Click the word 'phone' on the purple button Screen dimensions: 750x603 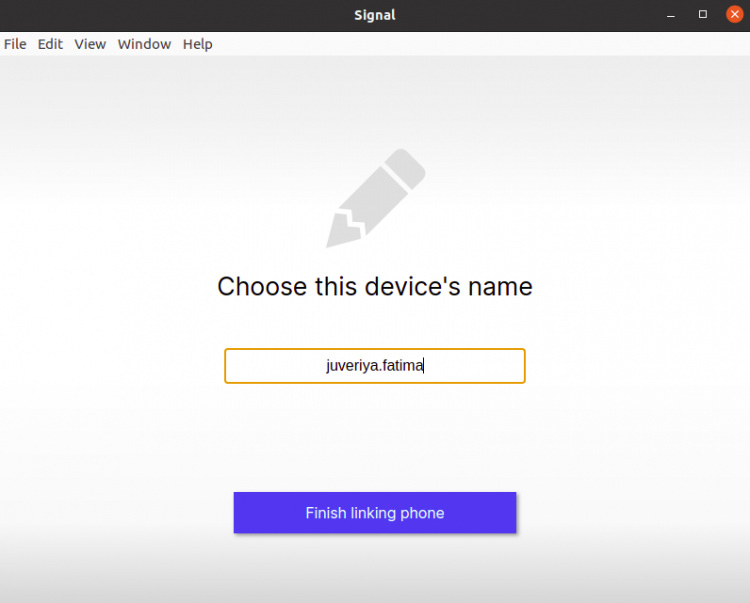pos(422,513)
